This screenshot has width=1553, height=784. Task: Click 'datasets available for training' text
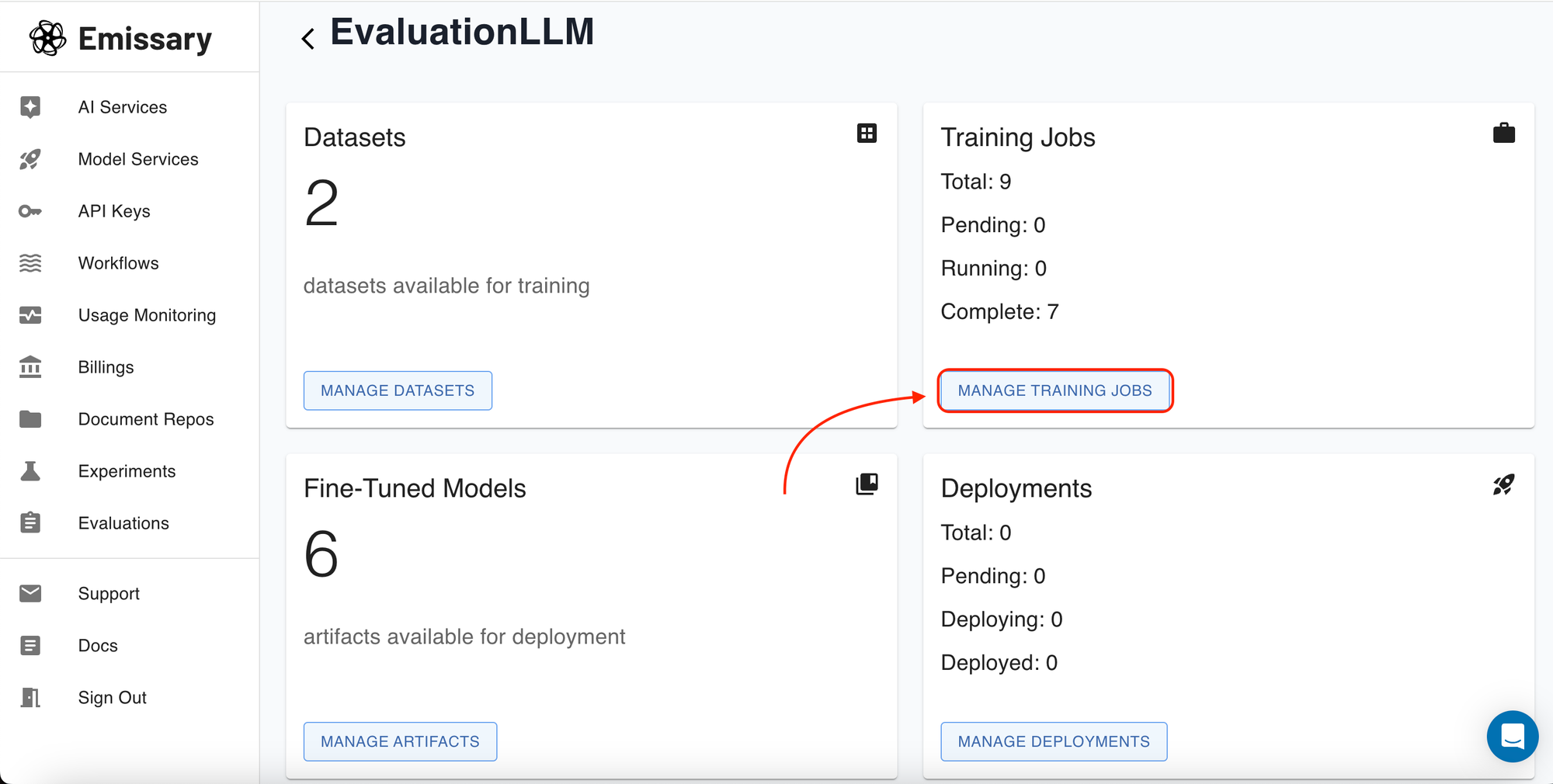446,286
